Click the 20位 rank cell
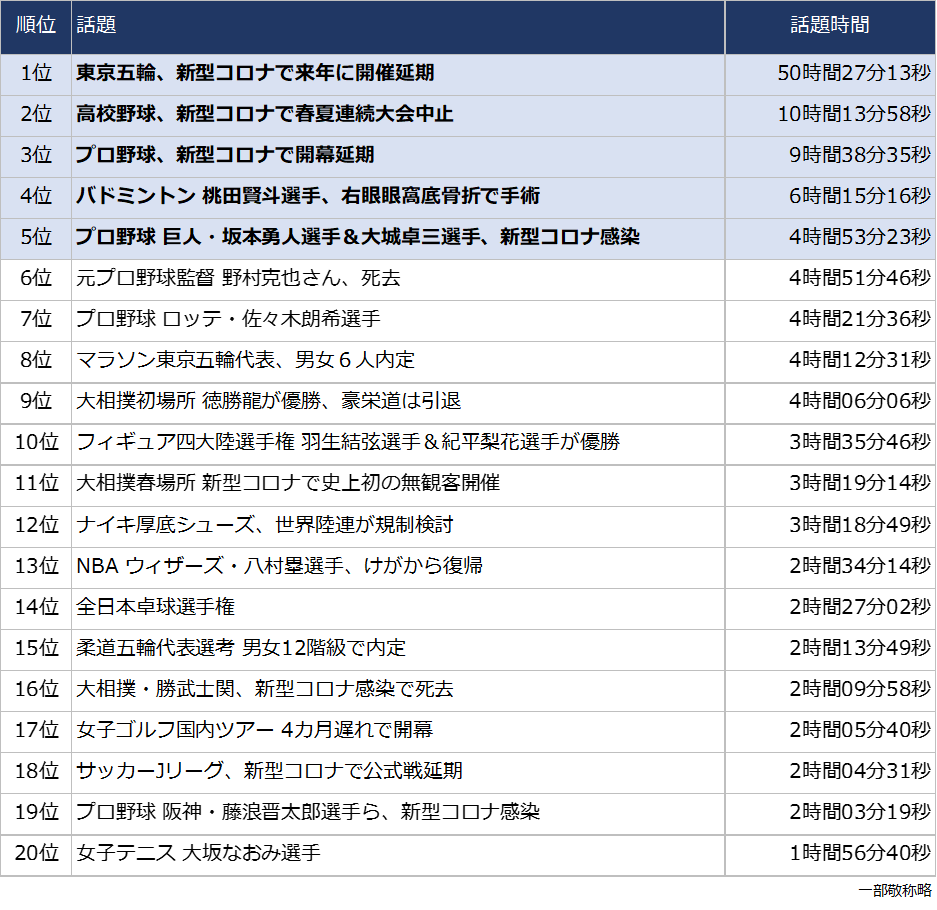Screen dimensions: 937x910 tap(36, 854)
